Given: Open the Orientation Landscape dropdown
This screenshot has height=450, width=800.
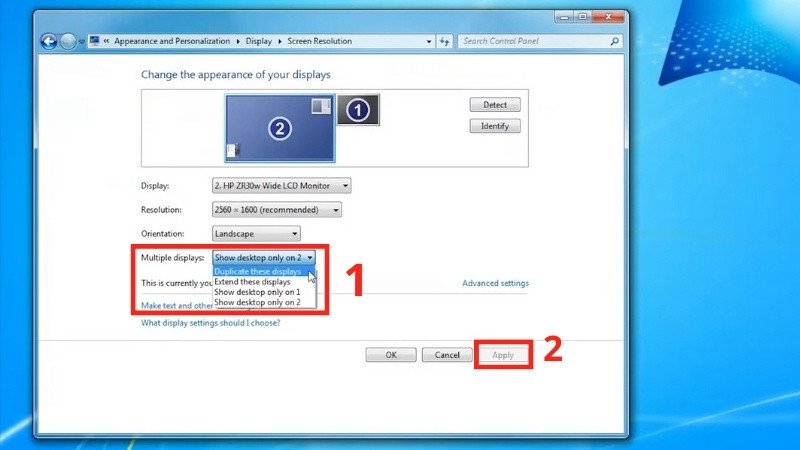Looking at the screenshot, I should point(256,234).
